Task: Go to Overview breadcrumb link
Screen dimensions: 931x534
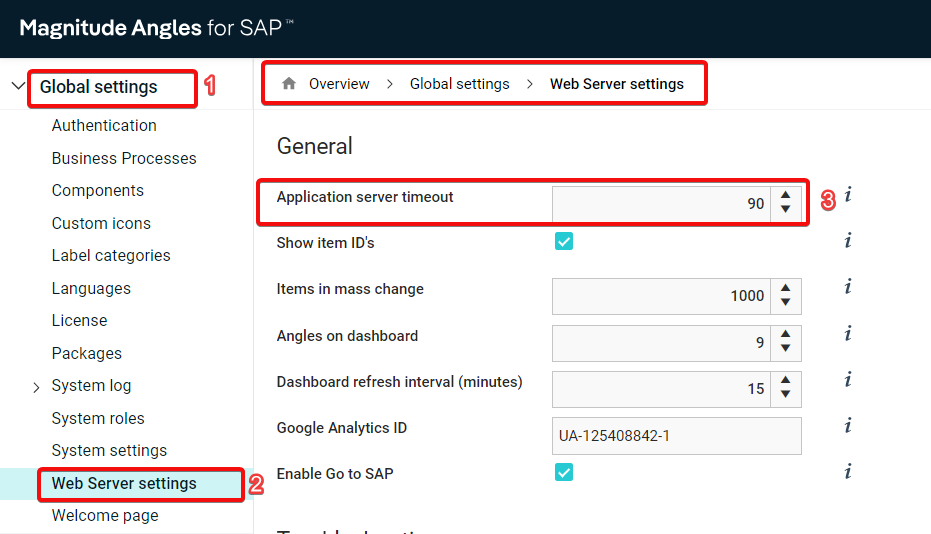Action: tap(339, 84)
